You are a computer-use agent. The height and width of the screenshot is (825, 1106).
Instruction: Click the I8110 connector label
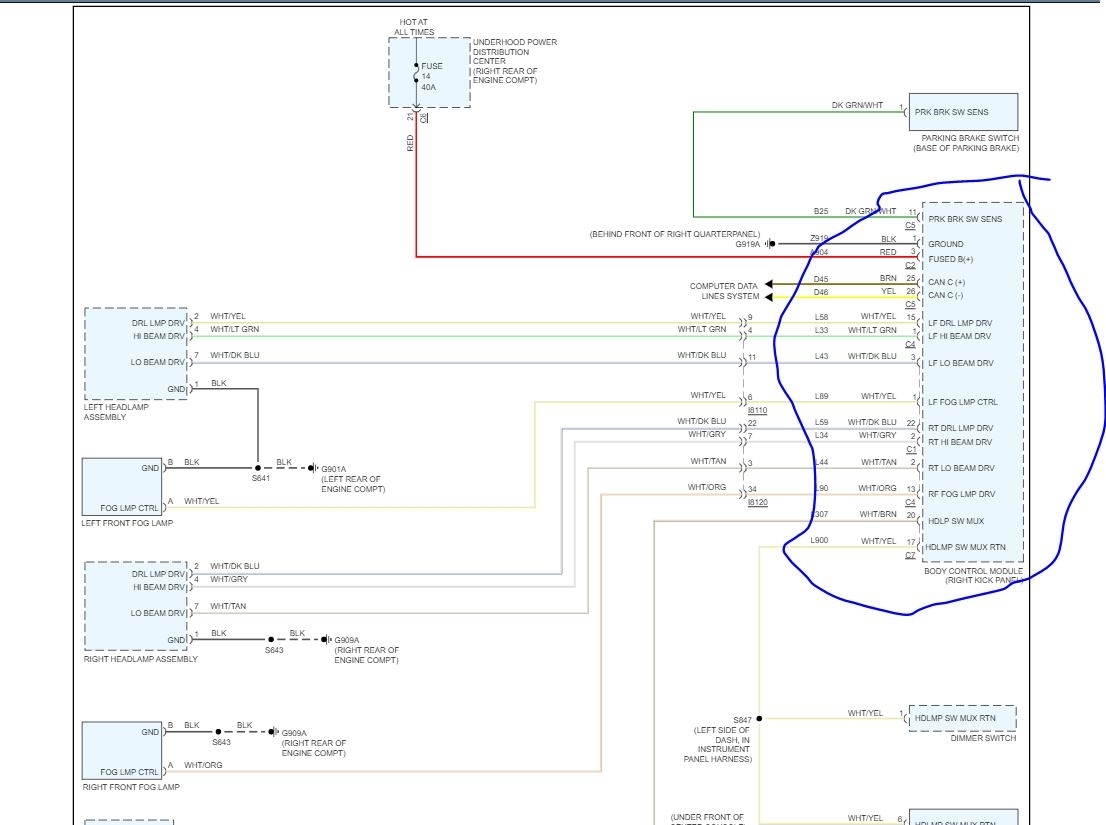pos(756,410)
